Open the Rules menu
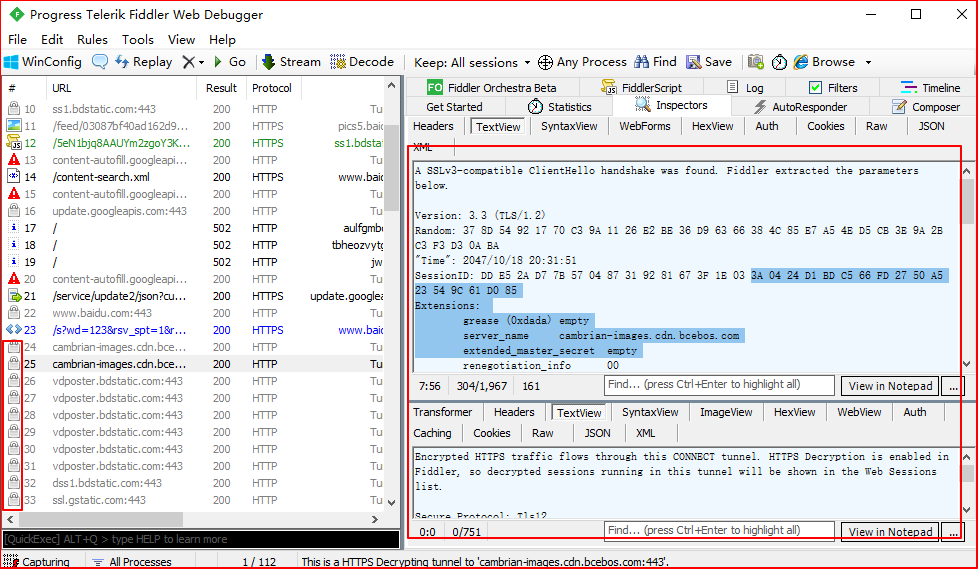 (x=92, y=39)
